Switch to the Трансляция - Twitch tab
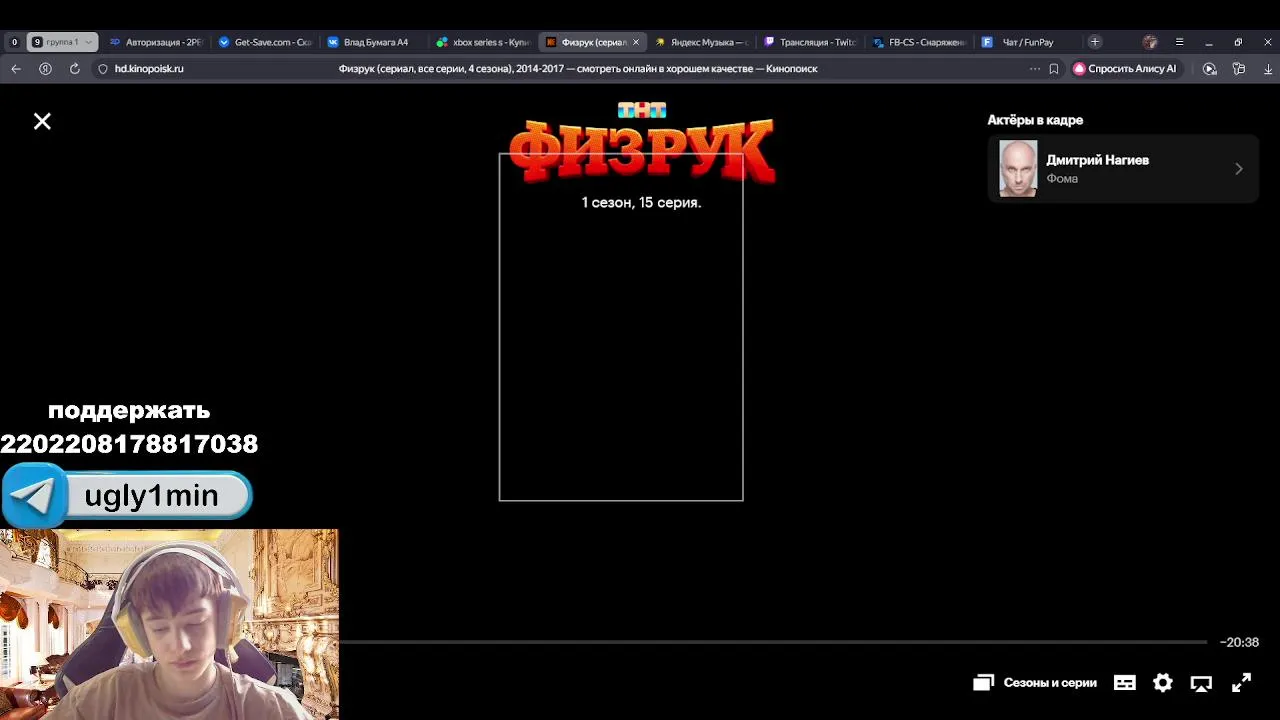Screen dimensions: 1280x720 [809, 42]
